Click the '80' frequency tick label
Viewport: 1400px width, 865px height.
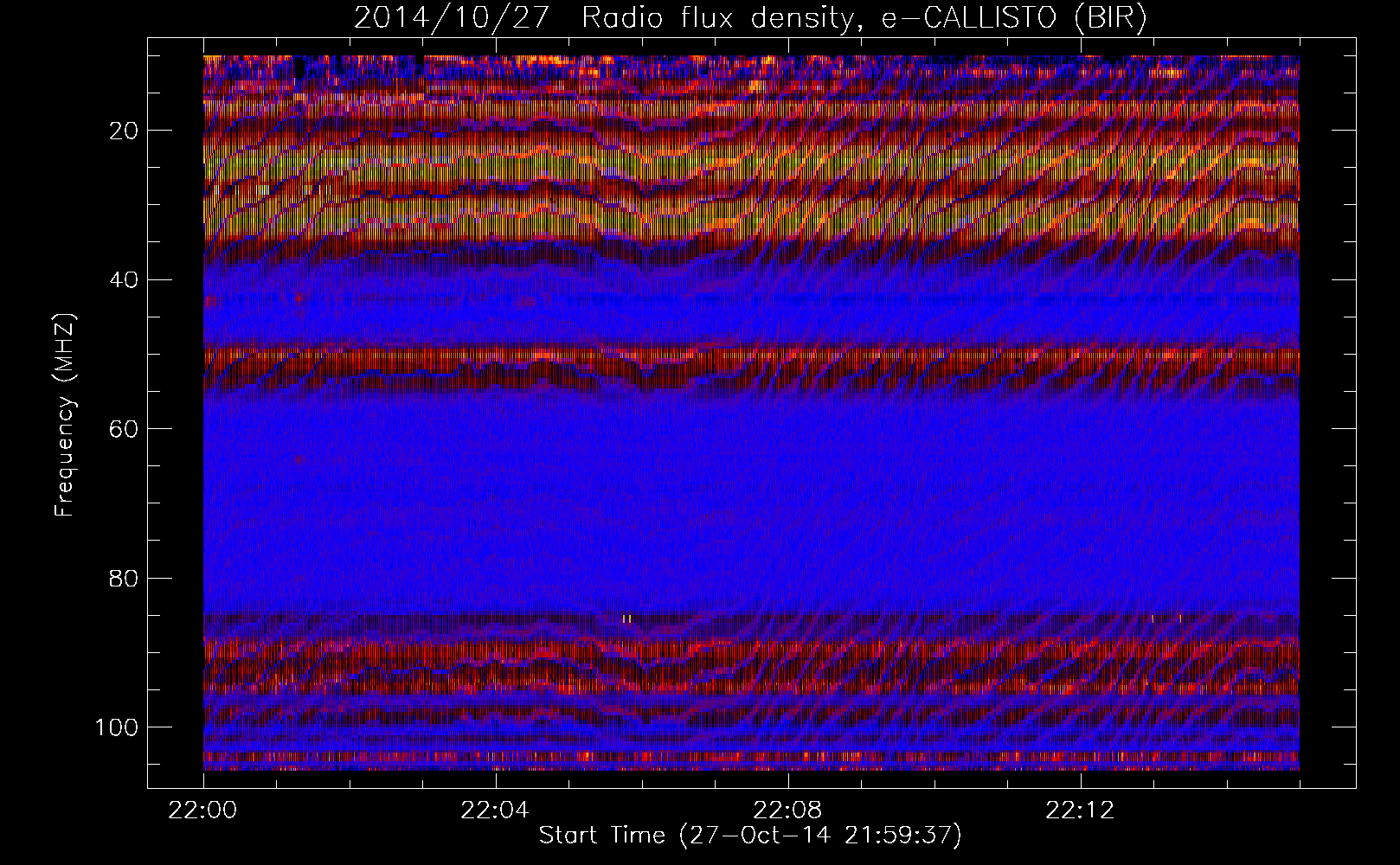point(125,578)
